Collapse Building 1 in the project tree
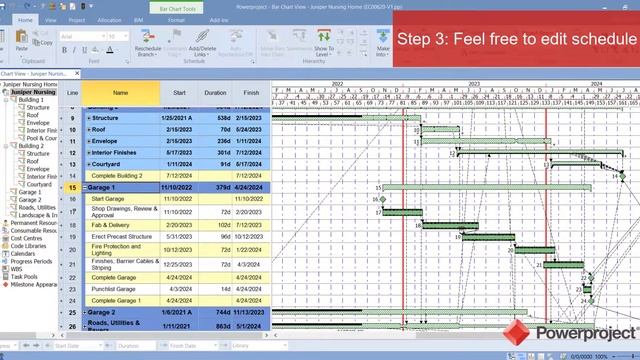Screen dimensions: 640x360 click(x=6, y=100)
